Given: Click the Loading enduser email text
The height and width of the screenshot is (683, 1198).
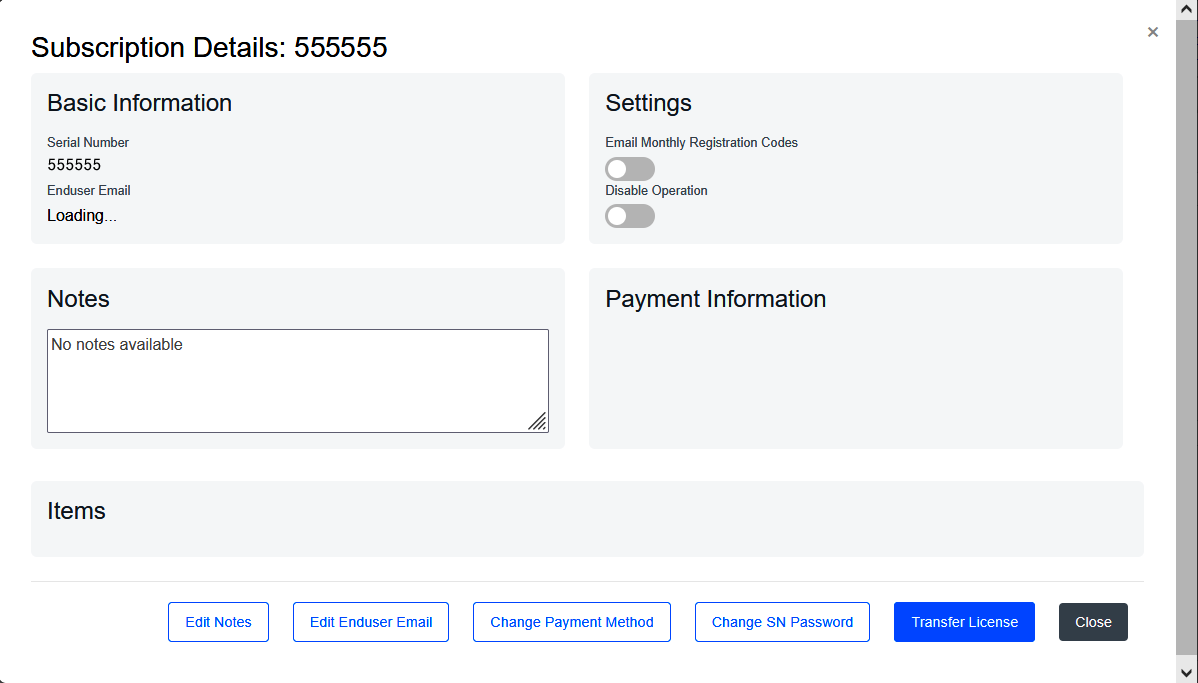Looking at the screenshot, I should click(x=81, y=215).
